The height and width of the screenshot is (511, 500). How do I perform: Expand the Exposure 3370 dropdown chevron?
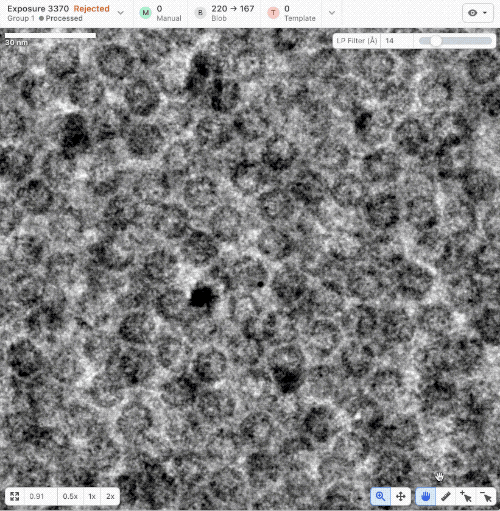(x=121, y=13)
